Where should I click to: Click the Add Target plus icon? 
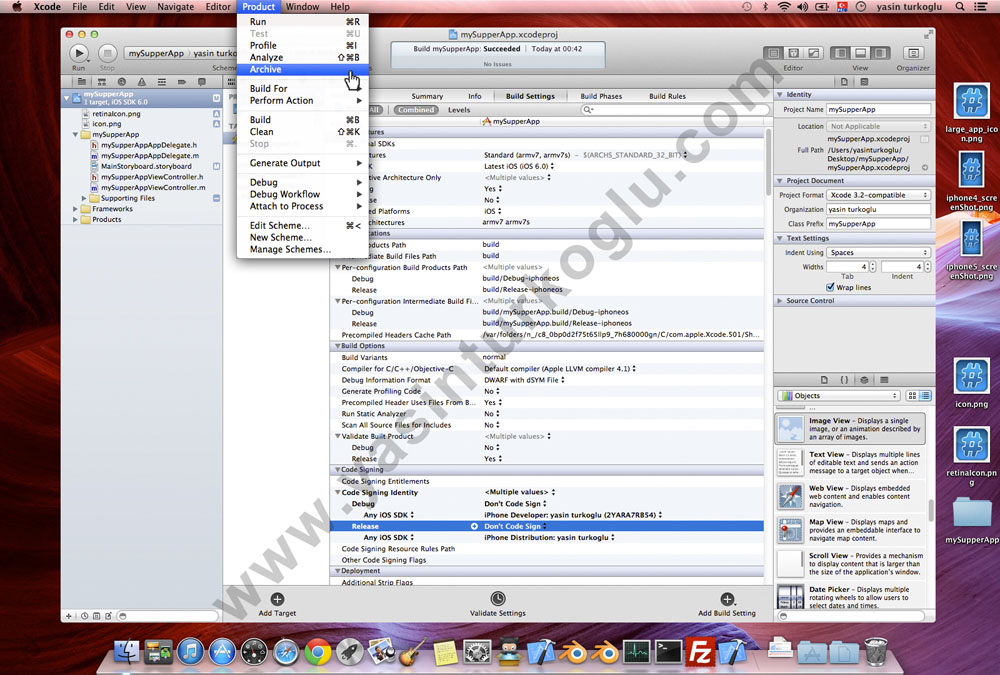(277, 599)
